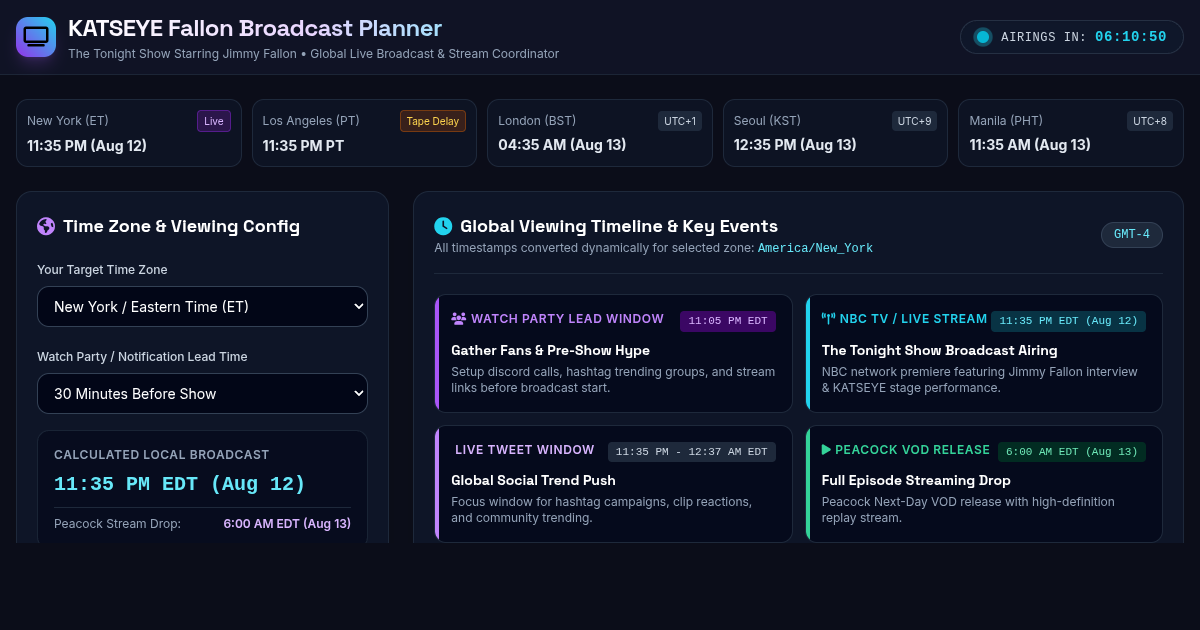Click the Live badge on New York card
Viewport: 1200px width, 630px height.
(x=214, y=121)
